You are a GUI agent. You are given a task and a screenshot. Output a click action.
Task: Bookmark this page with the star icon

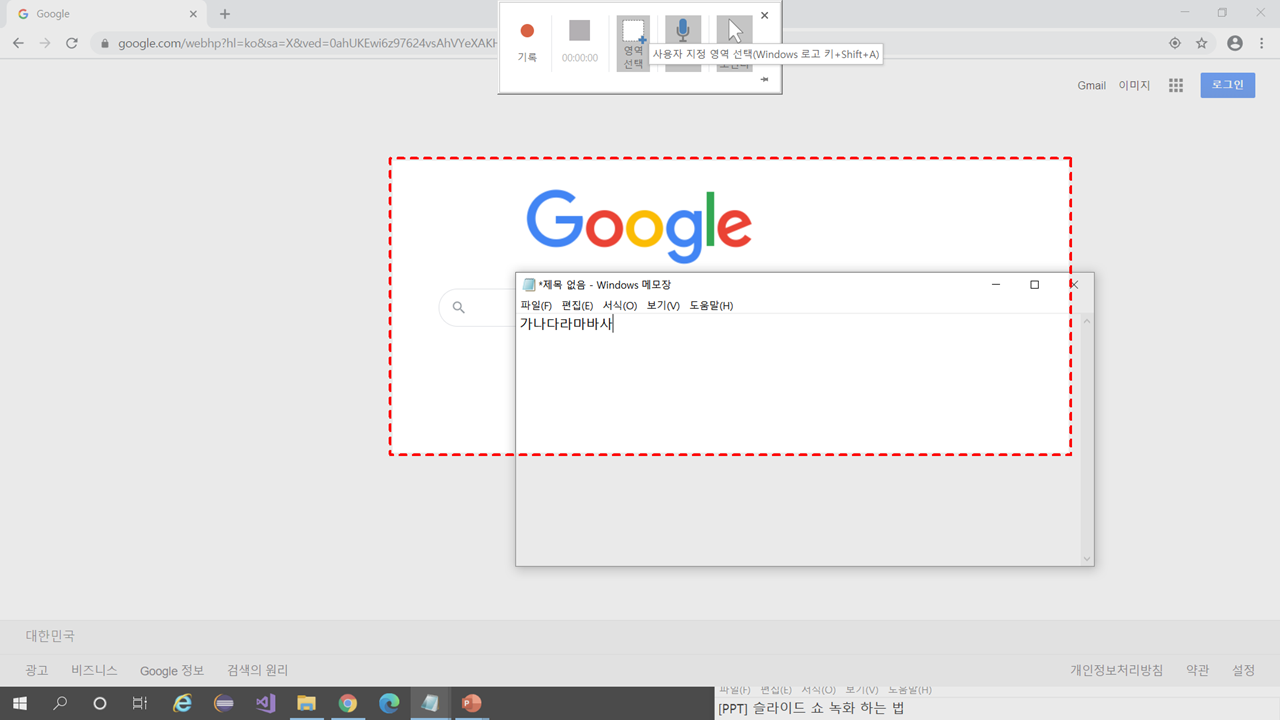[x=1202, y=43]
